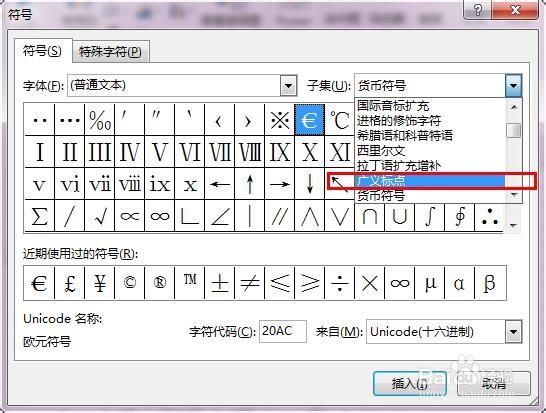Viewport: 546px width, 413px height.
Task: Open the 字体 font dropdown arrow
Action: 288,85
